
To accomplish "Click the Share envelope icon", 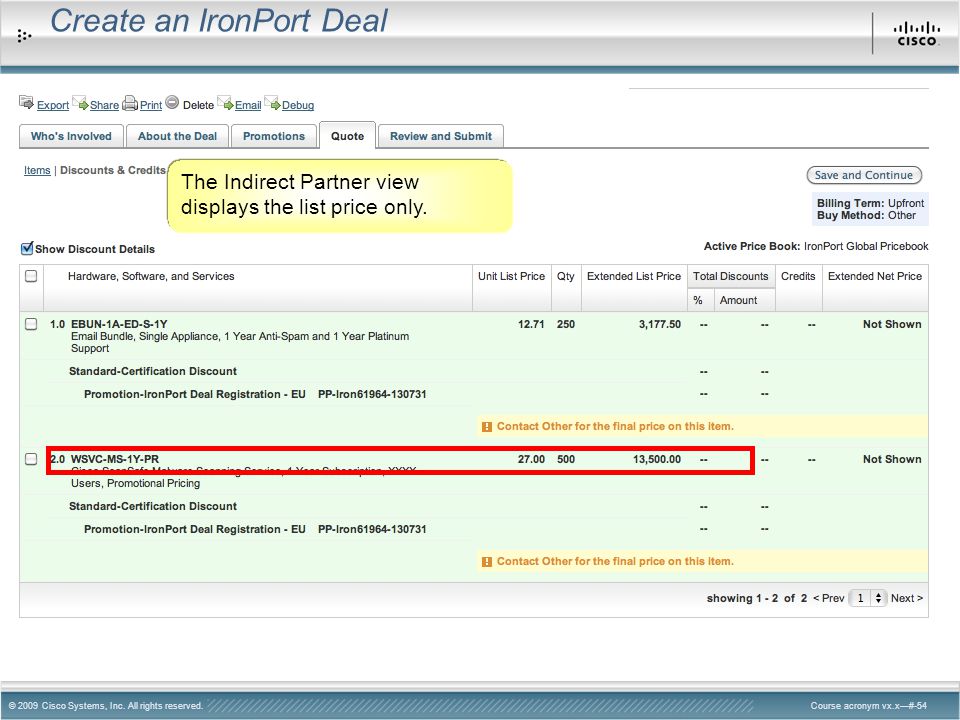I will coord(80,102).
